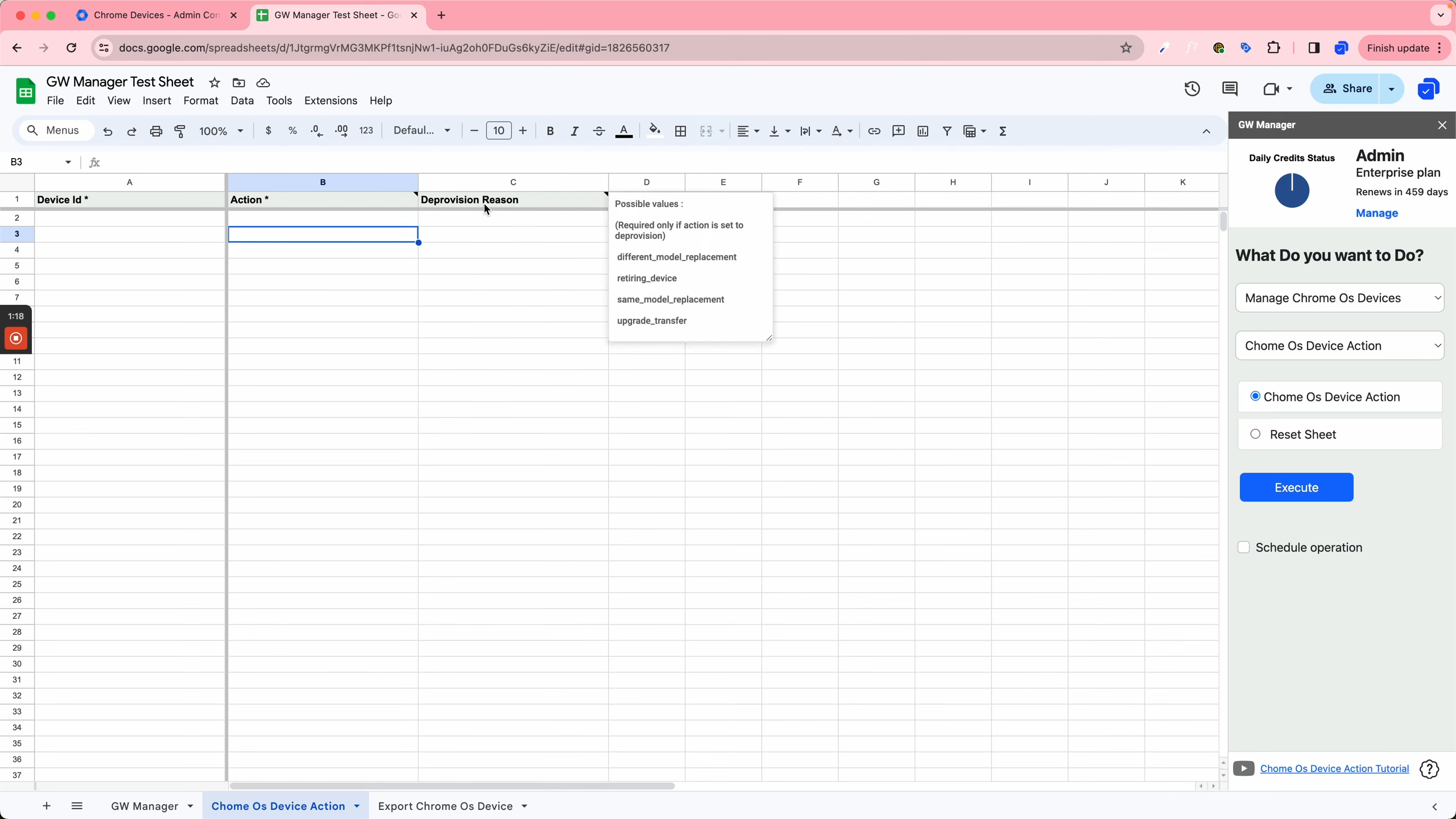Click the Redo icon in toolbar
This screenshot has width=1456, height=819.
[131, 131]
